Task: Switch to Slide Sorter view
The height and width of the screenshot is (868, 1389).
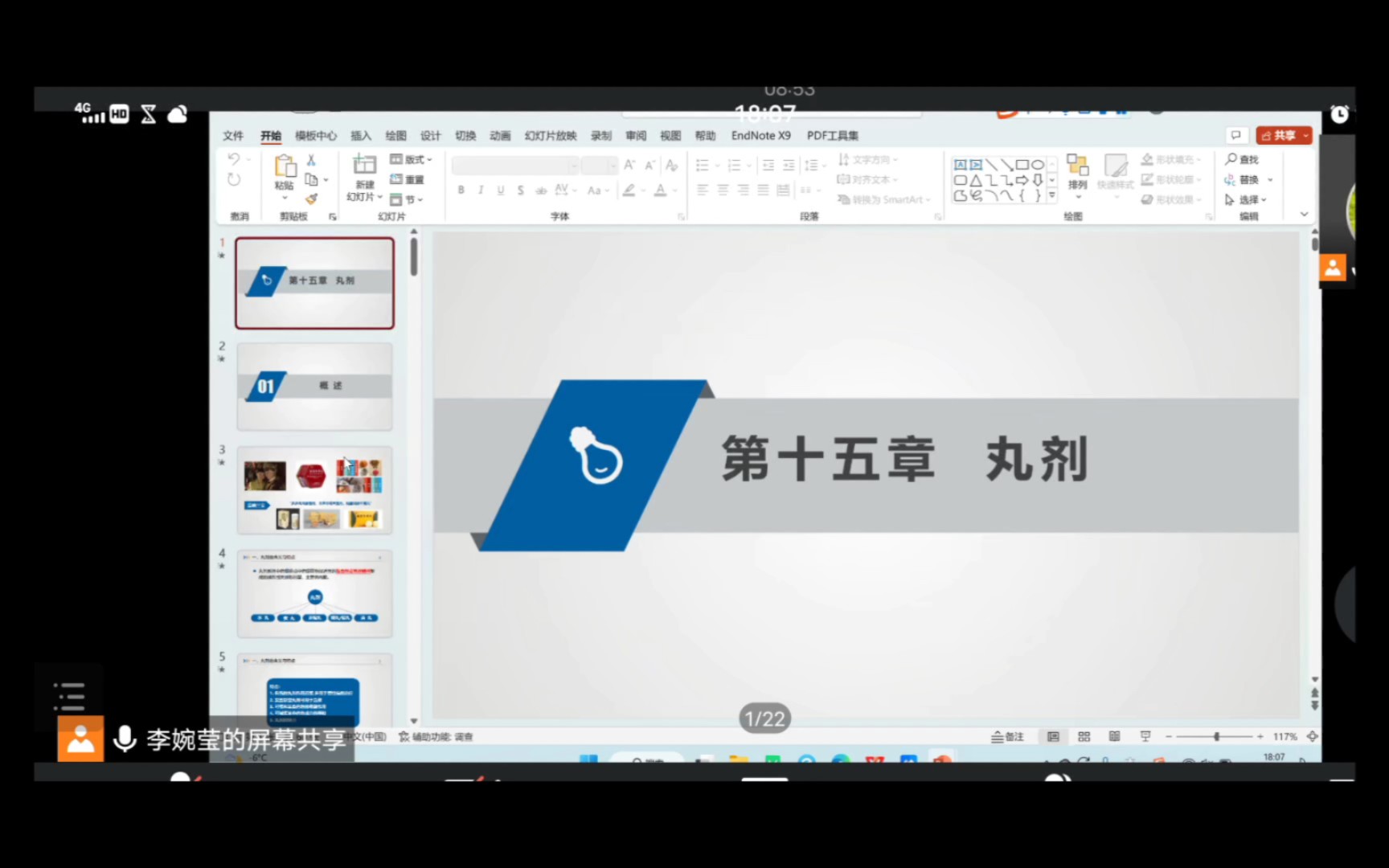Action: pos(1084,736)
